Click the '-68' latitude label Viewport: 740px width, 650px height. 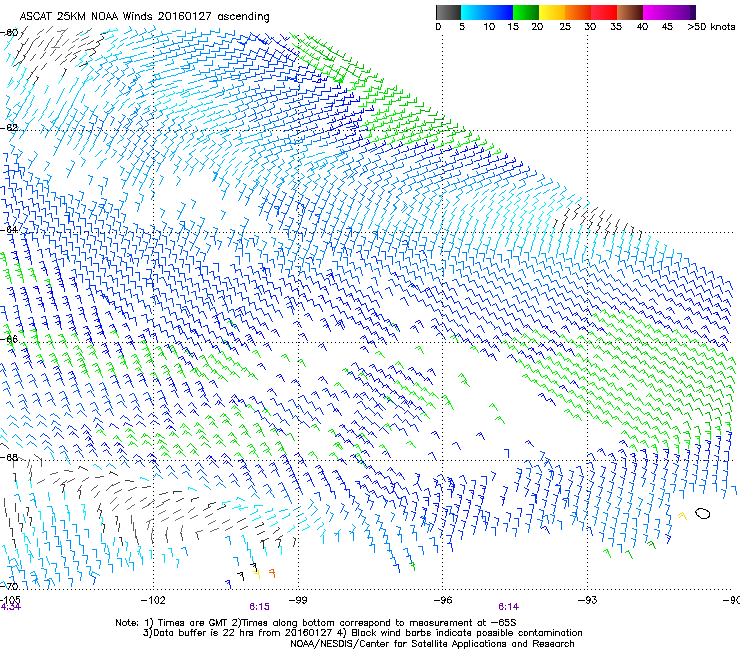[x=9, y=457]
